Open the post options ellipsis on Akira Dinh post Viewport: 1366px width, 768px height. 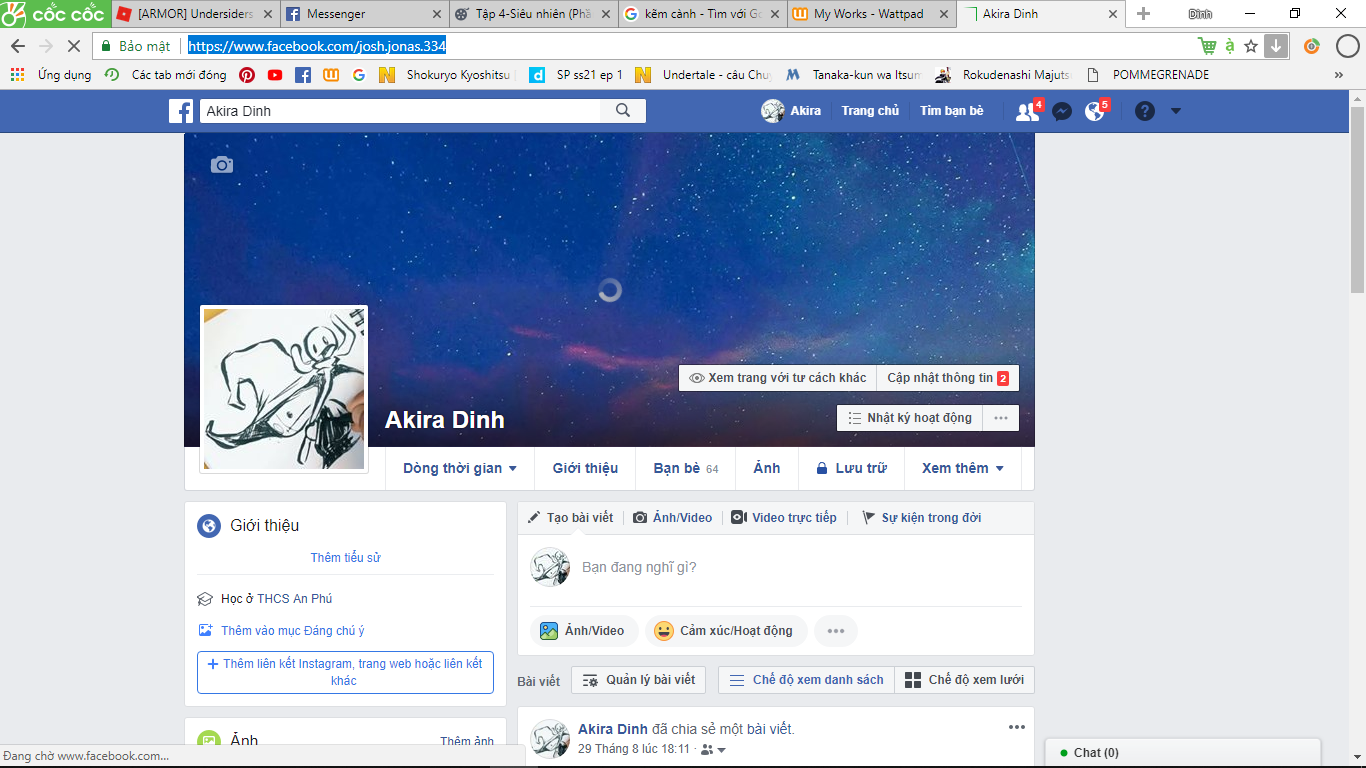[1017, 727]
